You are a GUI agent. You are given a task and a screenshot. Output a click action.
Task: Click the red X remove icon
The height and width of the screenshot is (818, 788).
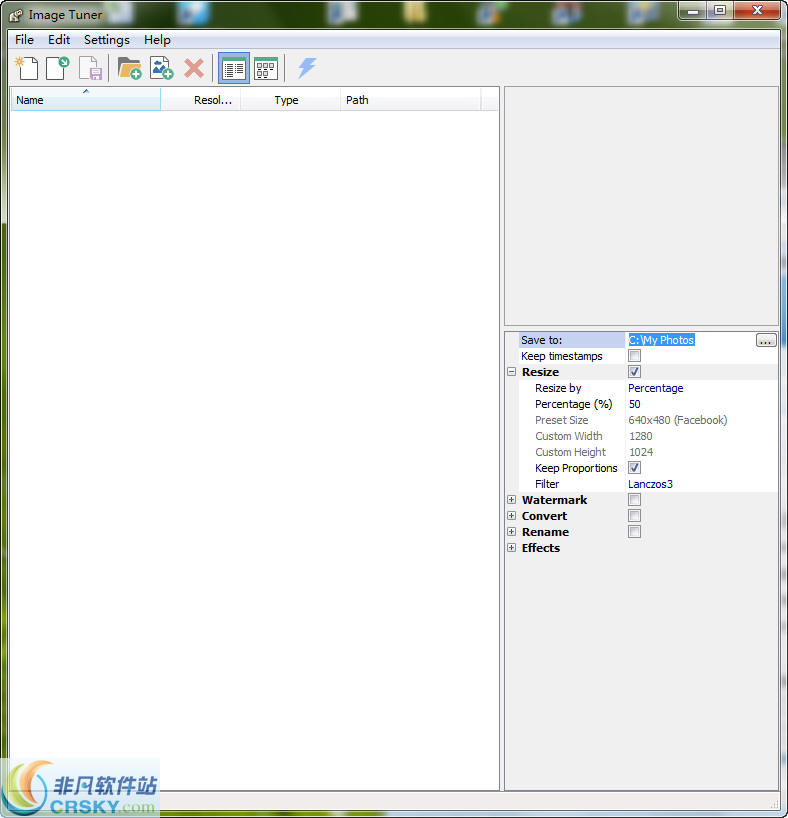194,68
